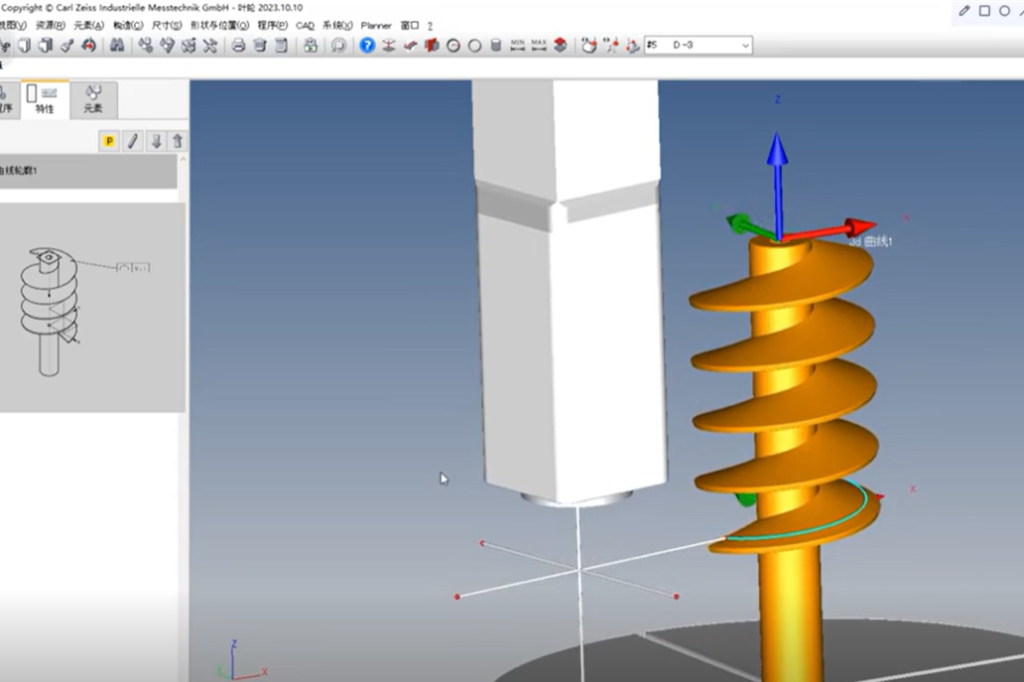
Task: Open the 构造(C) menu
Action: [x=128, y=25]
